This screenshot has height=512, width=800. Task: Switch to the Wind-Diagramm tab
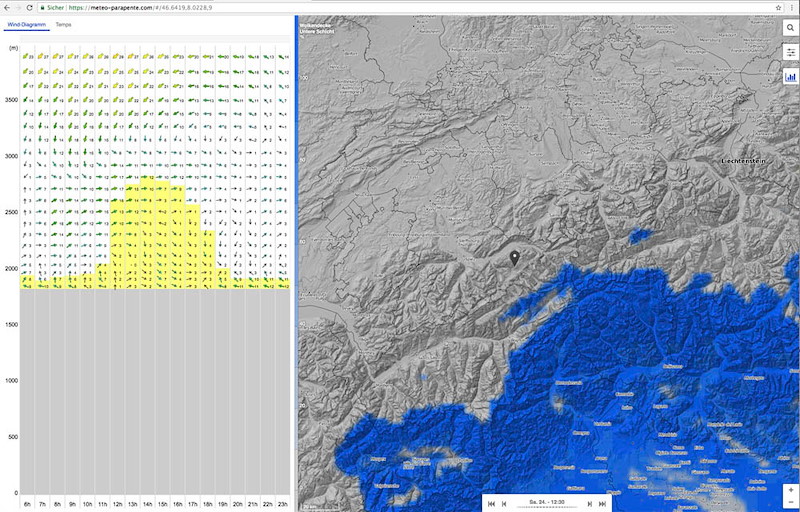pos(27,24)
